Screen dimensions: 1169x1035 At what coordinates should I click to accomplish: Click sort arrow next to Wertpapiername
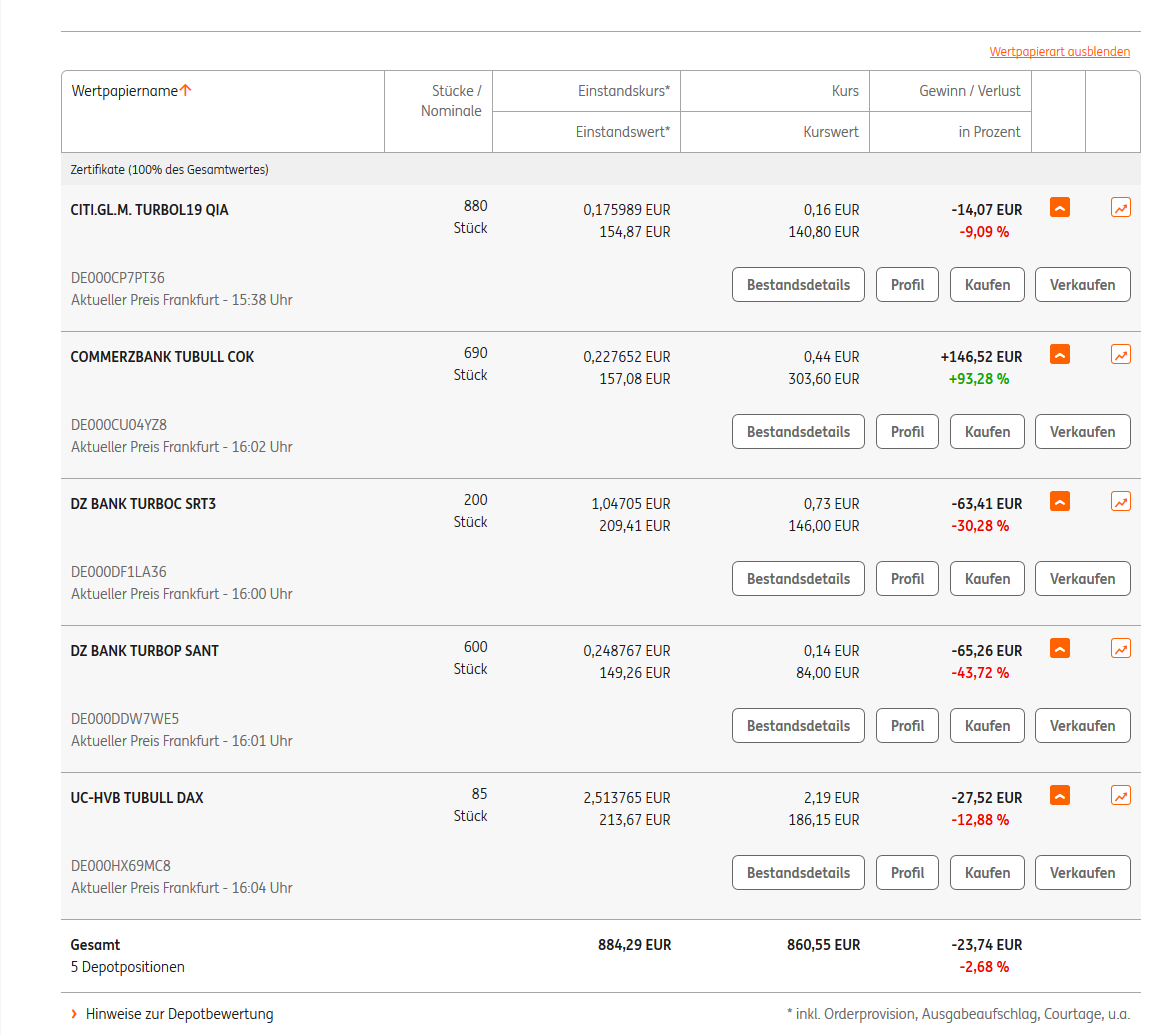pos(186,91)
